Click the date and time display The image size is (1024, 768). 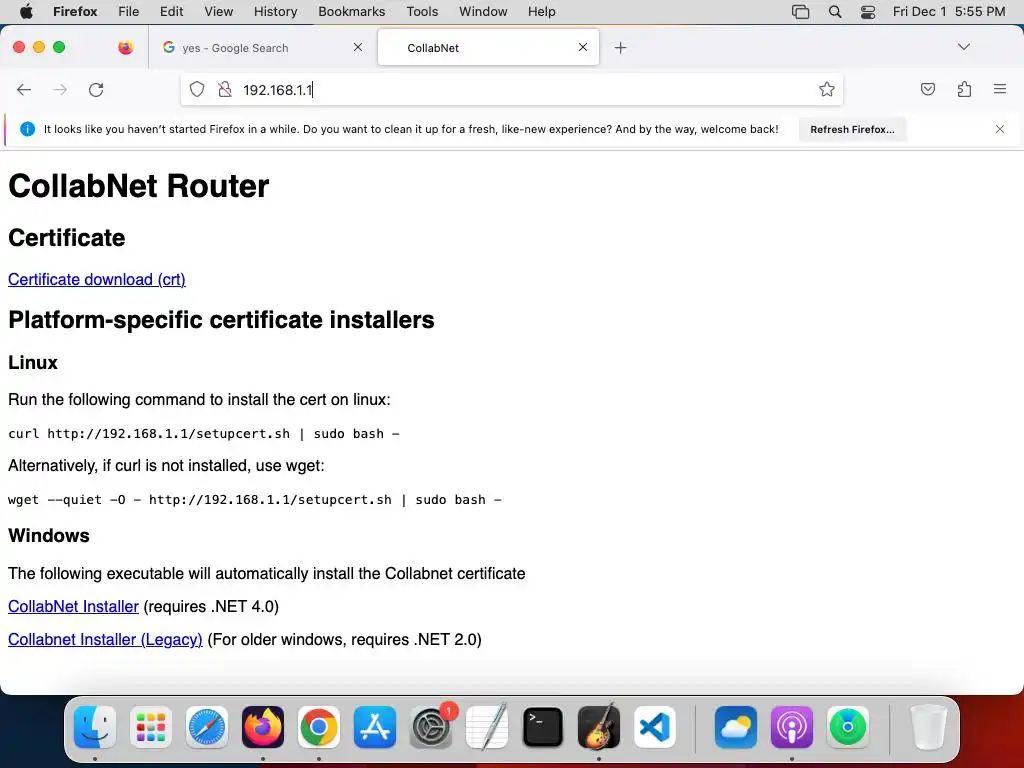(949, 12)
